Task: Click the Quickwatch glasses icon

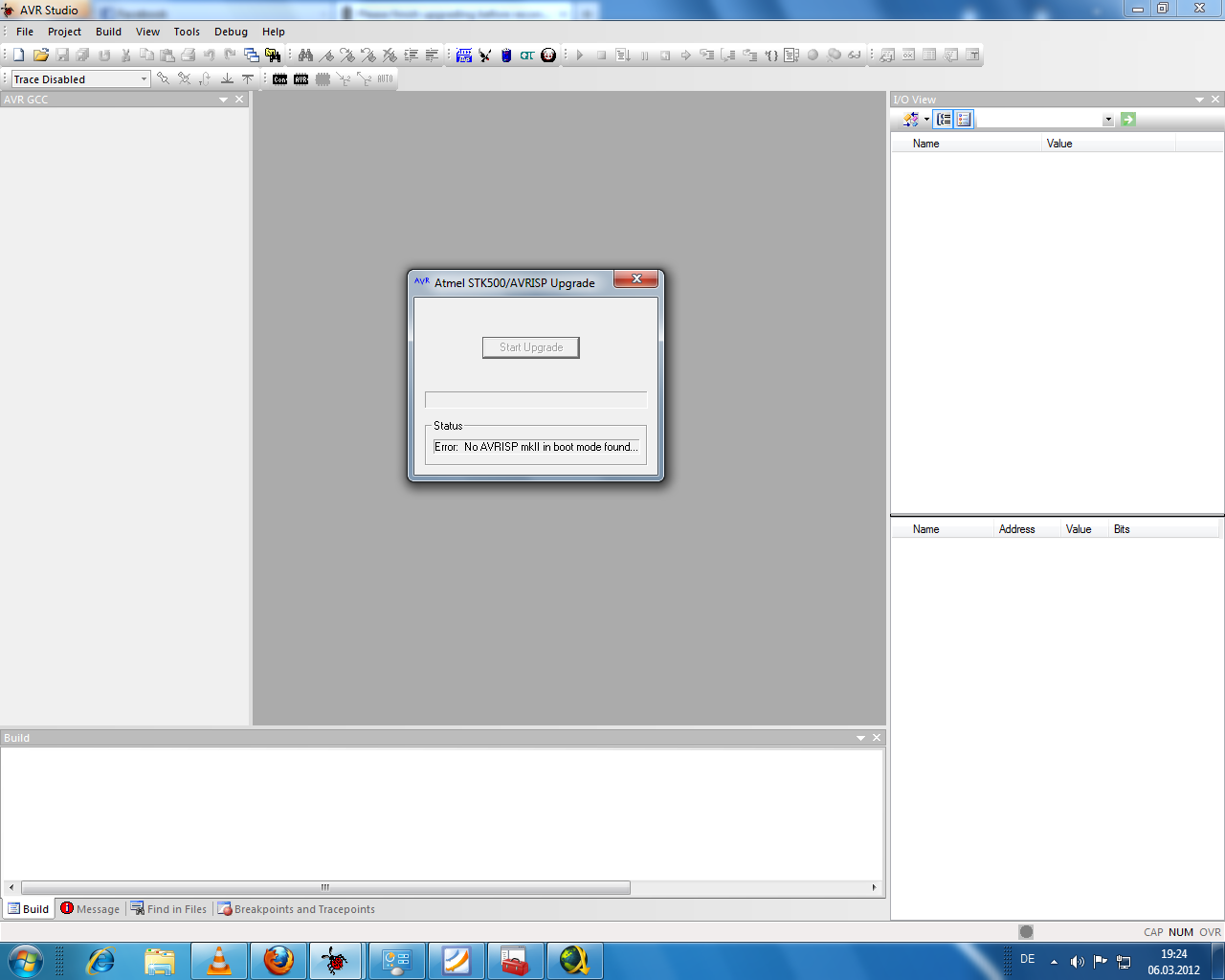Action: point(855,56)
